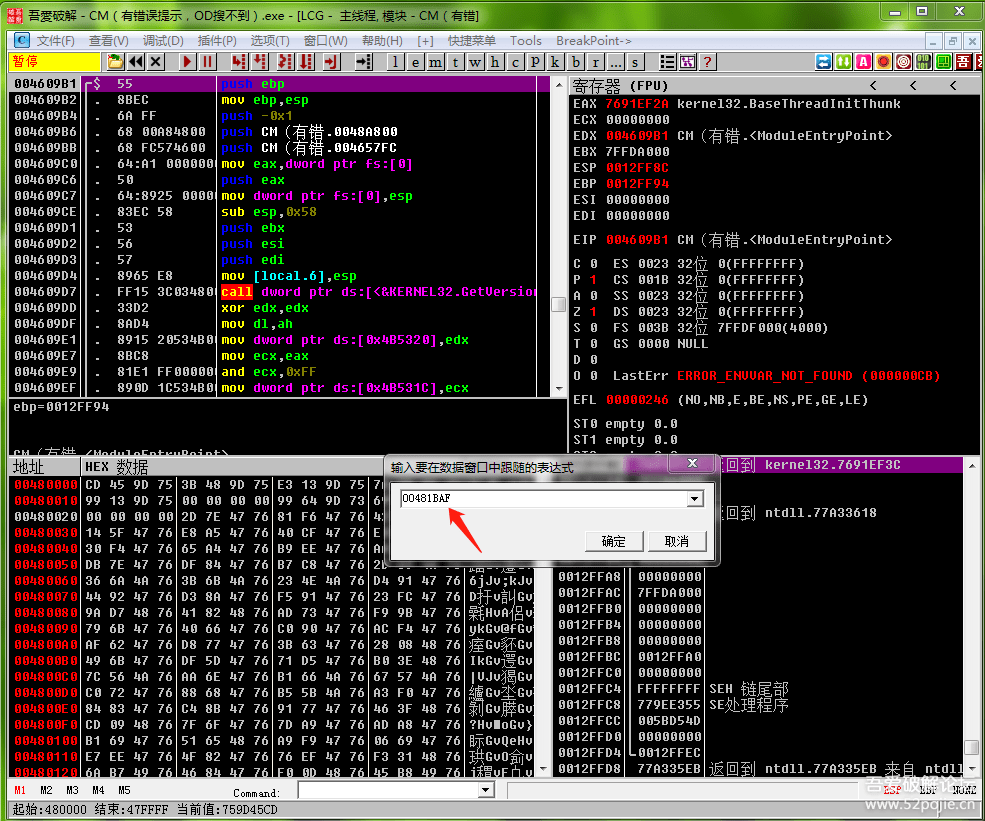Open file using the folder toolbar icon

tap(115, 62)
